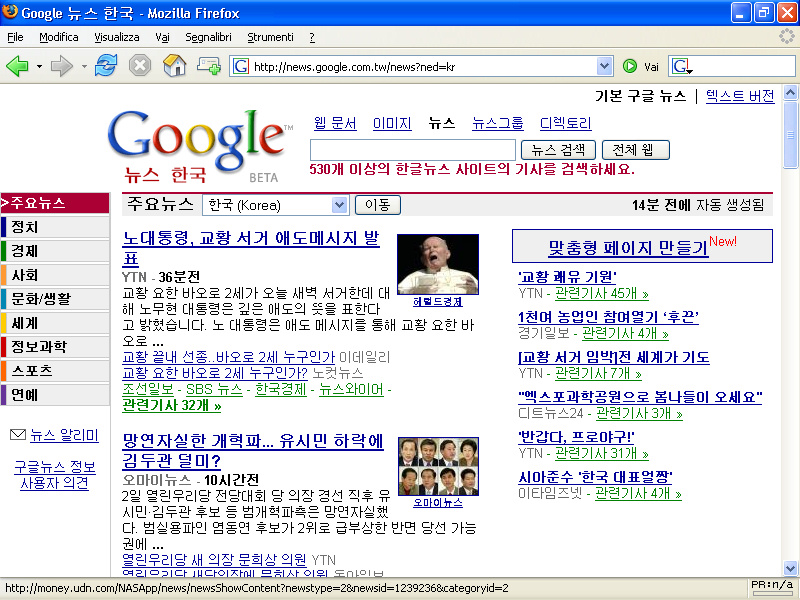The height and width of the screenshot is (600, 800).
Task: Open the SBS 뉴스 source link
Action: 214,389
